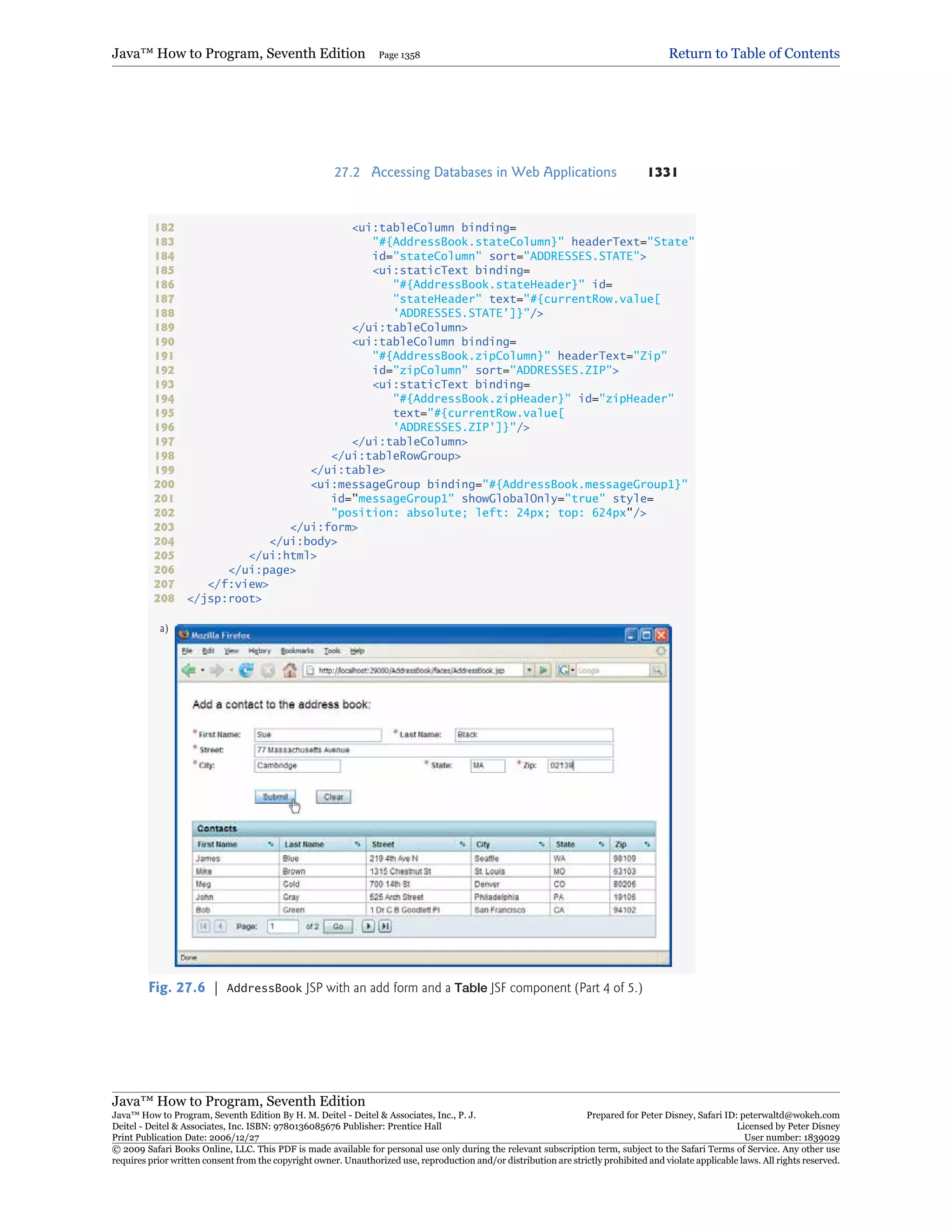Viewport: 952px width, 1232px height.
Task: Click the Firefox back arrow button
Action: coord(188,670)
